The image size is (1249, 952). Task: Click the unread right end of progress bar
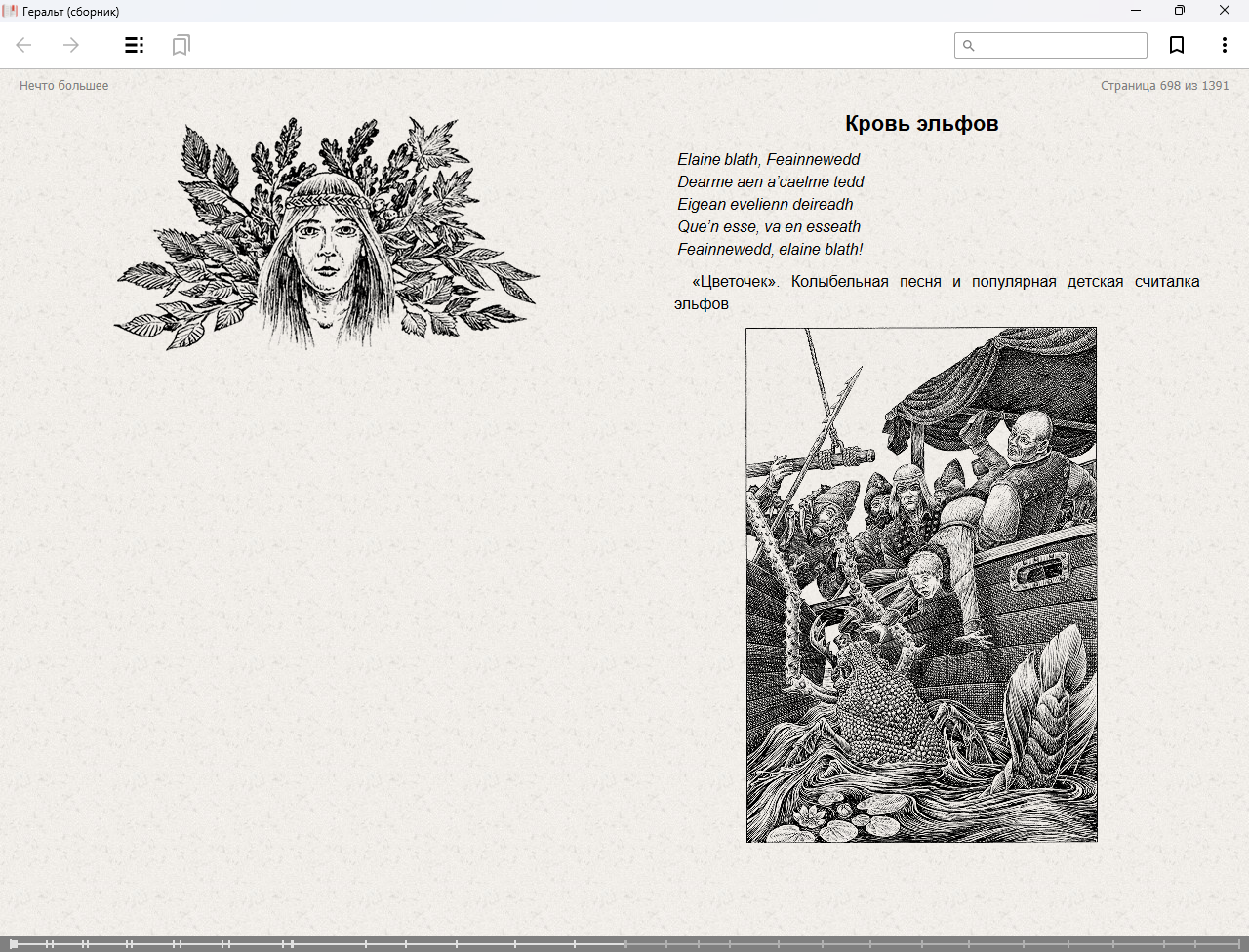[x=1171, y=943]
